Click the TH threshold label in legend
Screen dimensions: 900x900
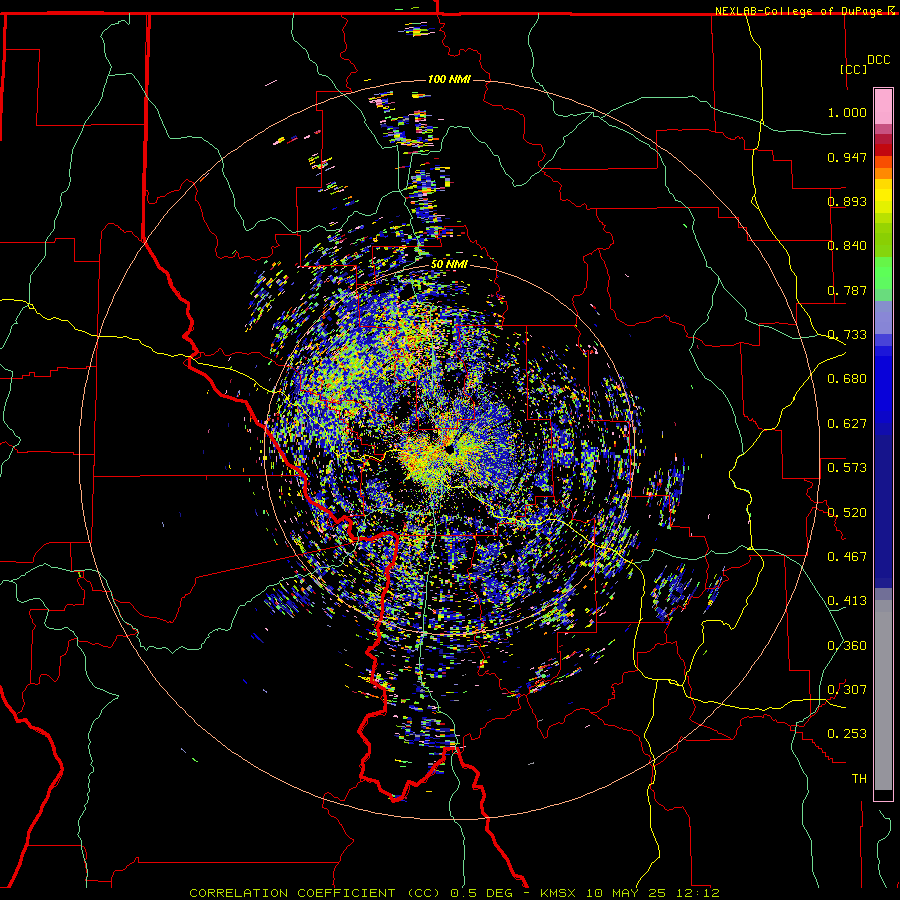tap(859, 779)
